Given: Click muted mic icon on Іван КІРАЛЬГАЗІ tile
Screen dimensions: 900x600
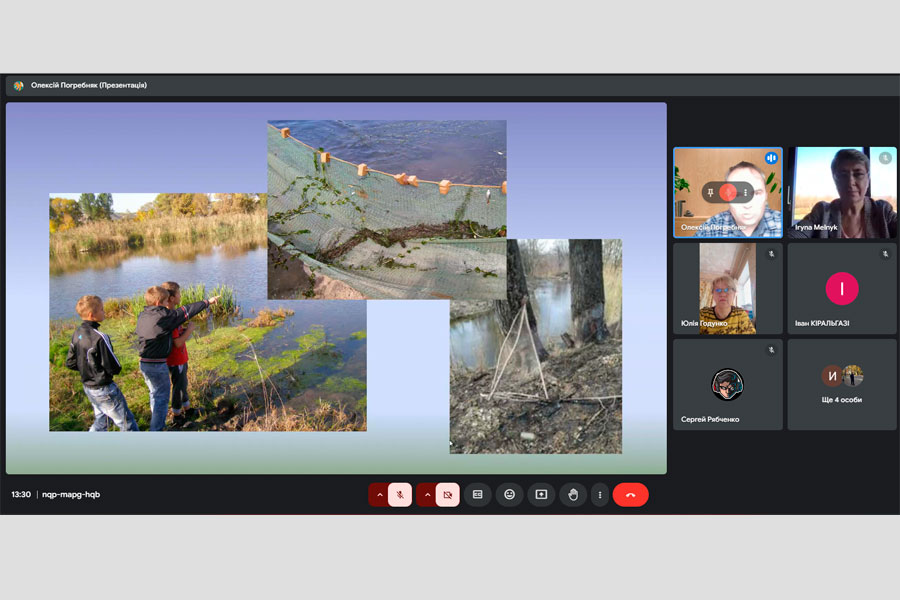Looking at the screenshot, I should (886, 253).
